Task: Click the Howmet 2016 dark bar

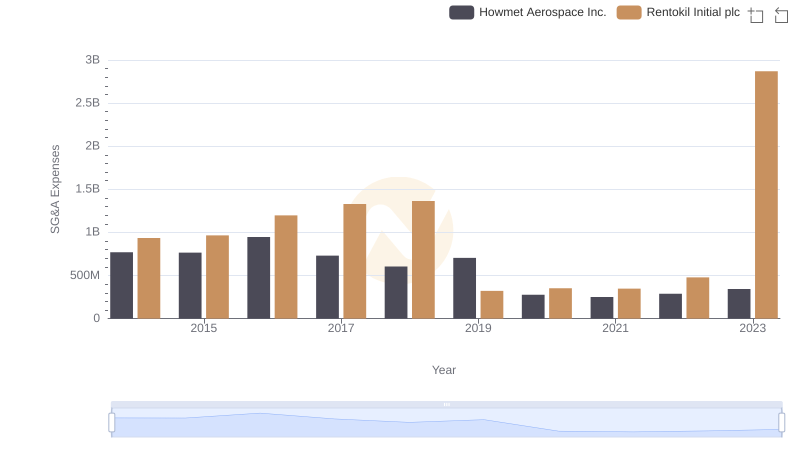Action: (259, 277)
